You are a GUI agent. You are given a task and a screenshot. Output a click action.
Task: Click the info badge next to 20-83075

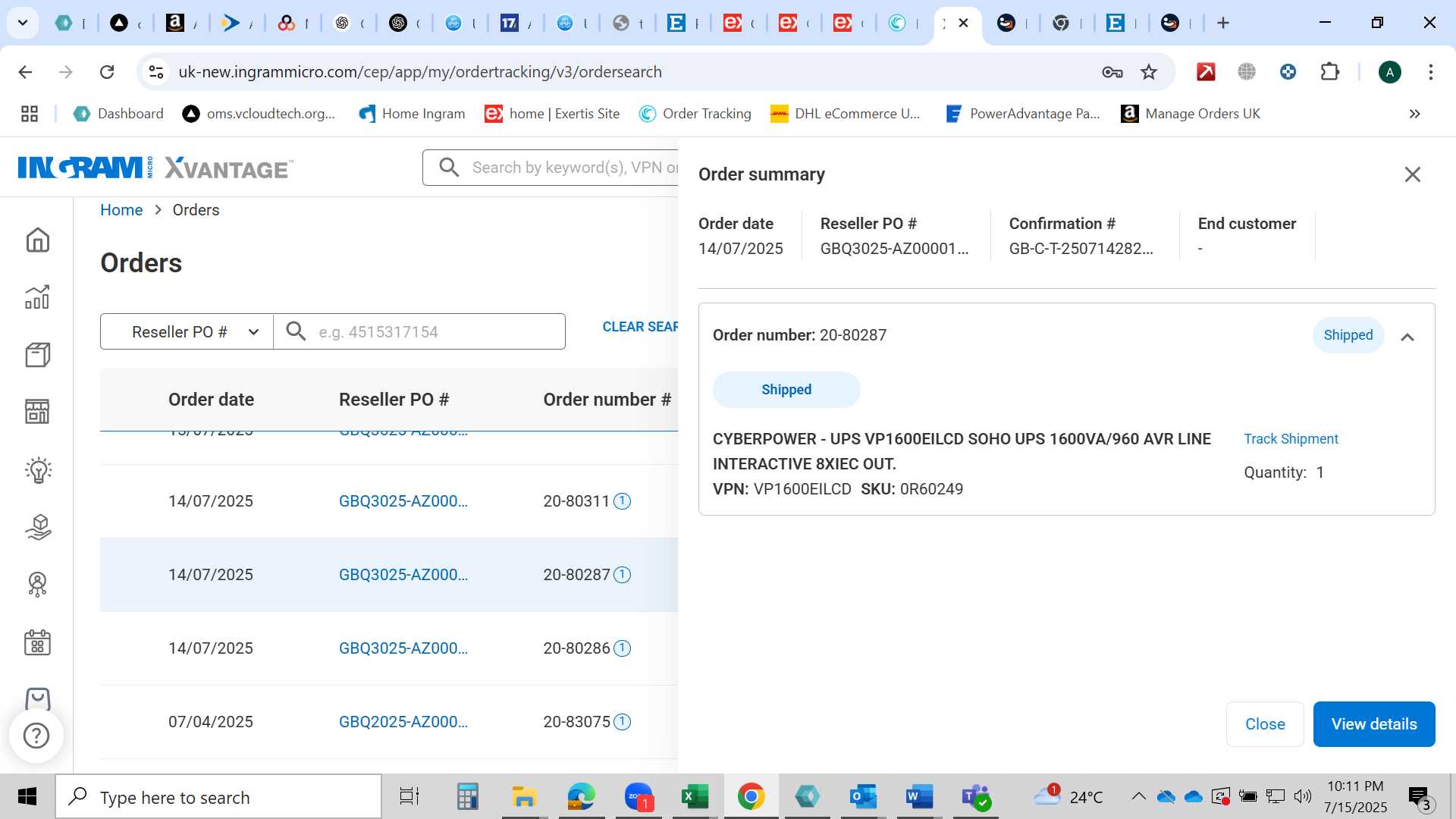pyautogui.click(x=622, y=722)
